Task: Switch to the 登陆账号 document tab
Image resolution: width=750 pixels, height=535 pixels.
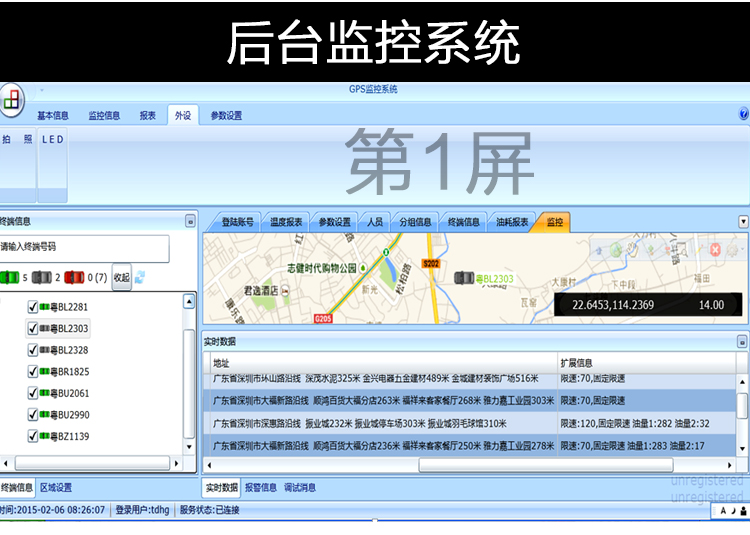Action: [237, 222]
